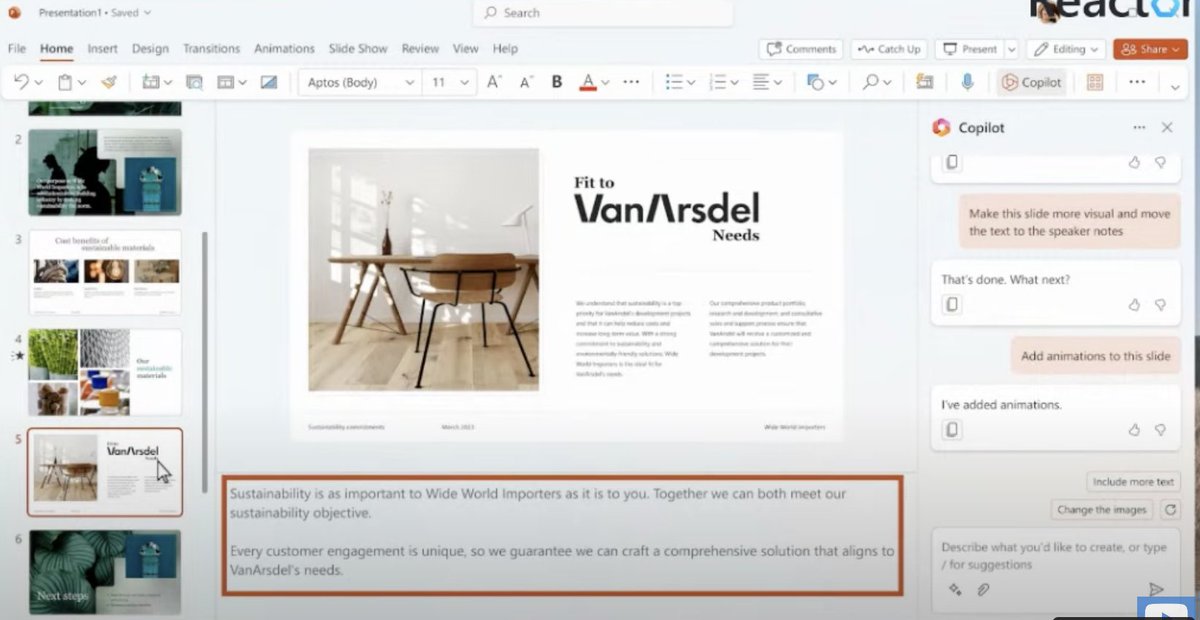Click the speaker notes text area

(562, 535)
